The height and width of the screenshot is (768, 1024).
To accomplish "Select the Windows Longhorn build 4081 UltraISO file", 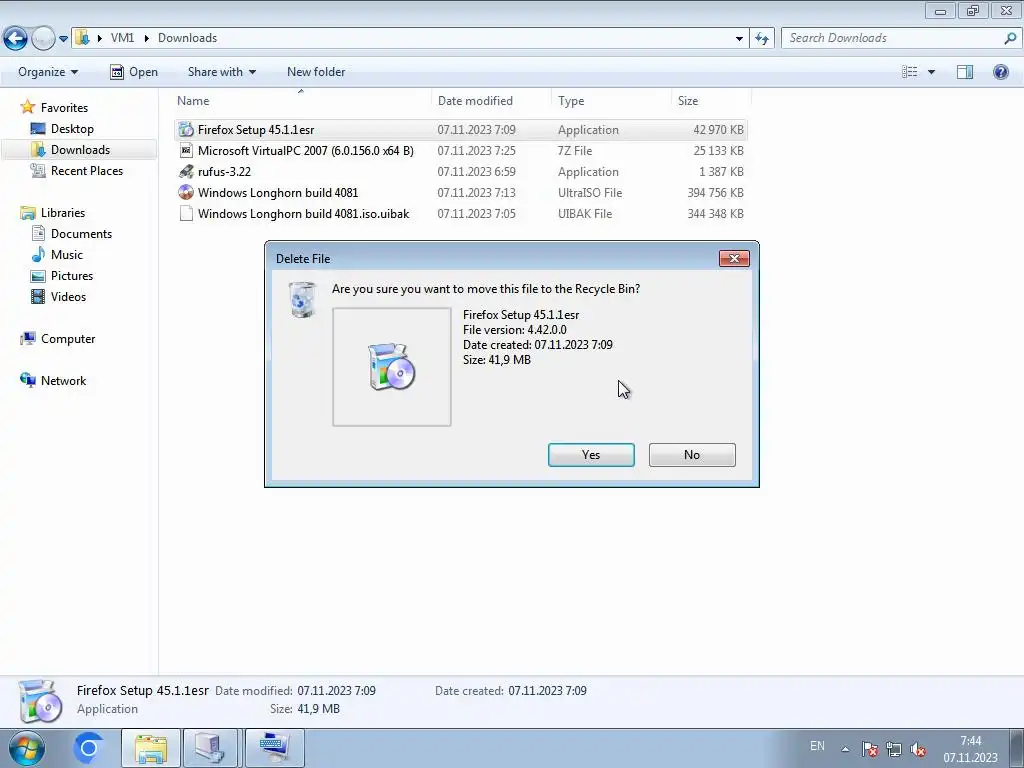I will pyautogui.click(x=460, y=193).
